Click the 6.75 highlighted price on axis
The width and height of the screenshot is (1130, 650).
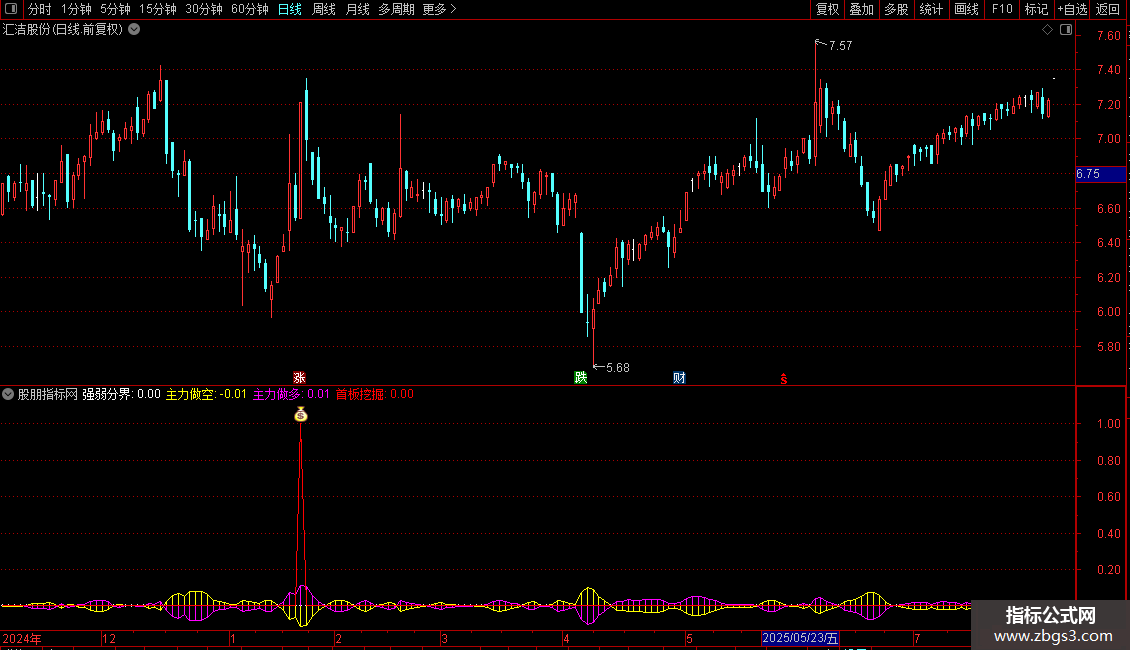pyautogui.click(x=1100, y=174)
